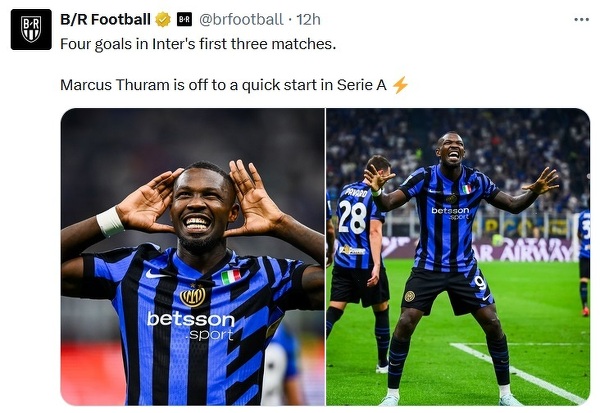The width and height of the screenshot is (600, 413).
Task: Click the gold Inter crest on left jersey
Action: point(192,296)
